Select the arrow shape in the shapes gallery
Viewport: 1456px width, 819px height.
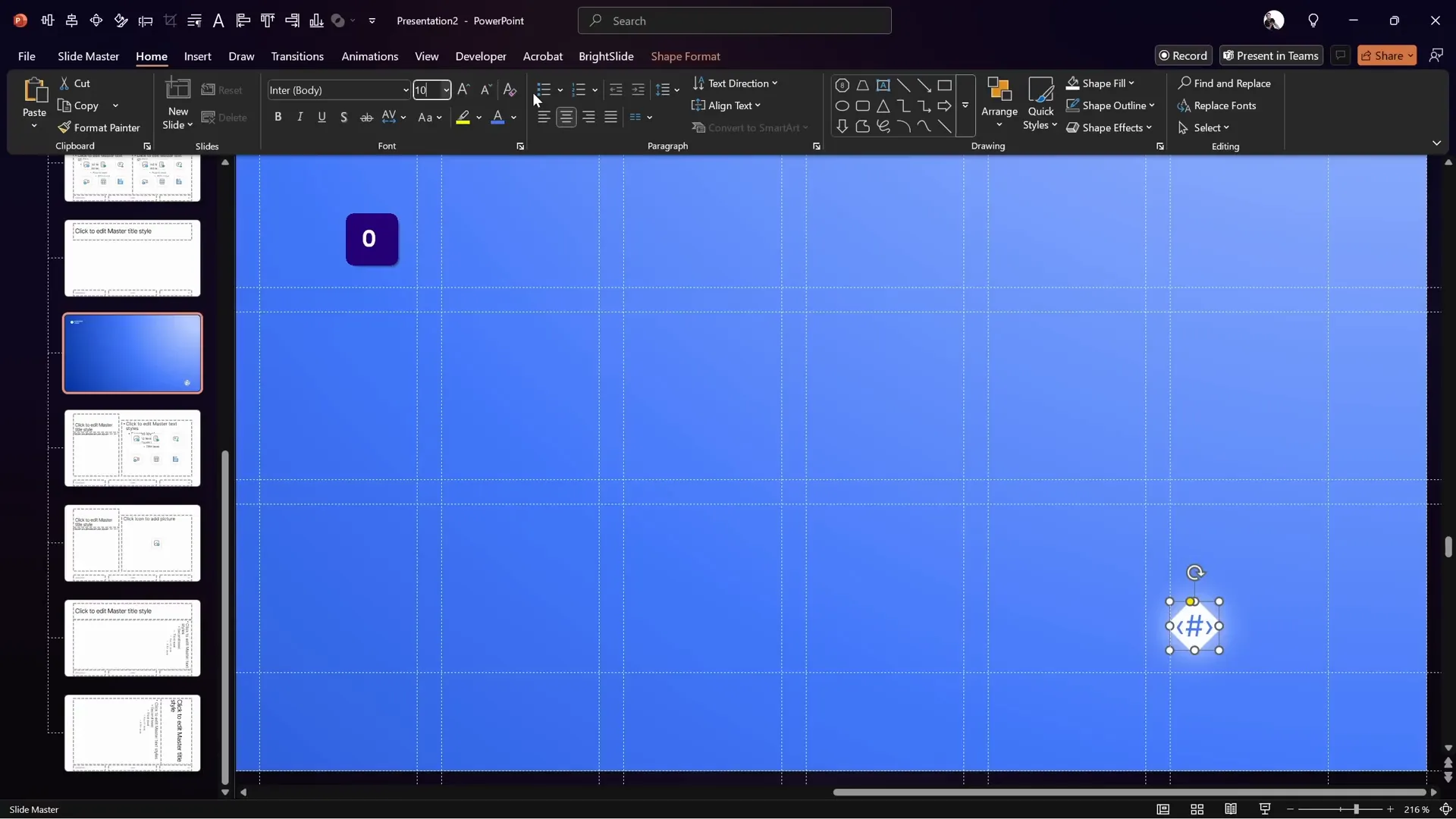[x=946, y=106]
